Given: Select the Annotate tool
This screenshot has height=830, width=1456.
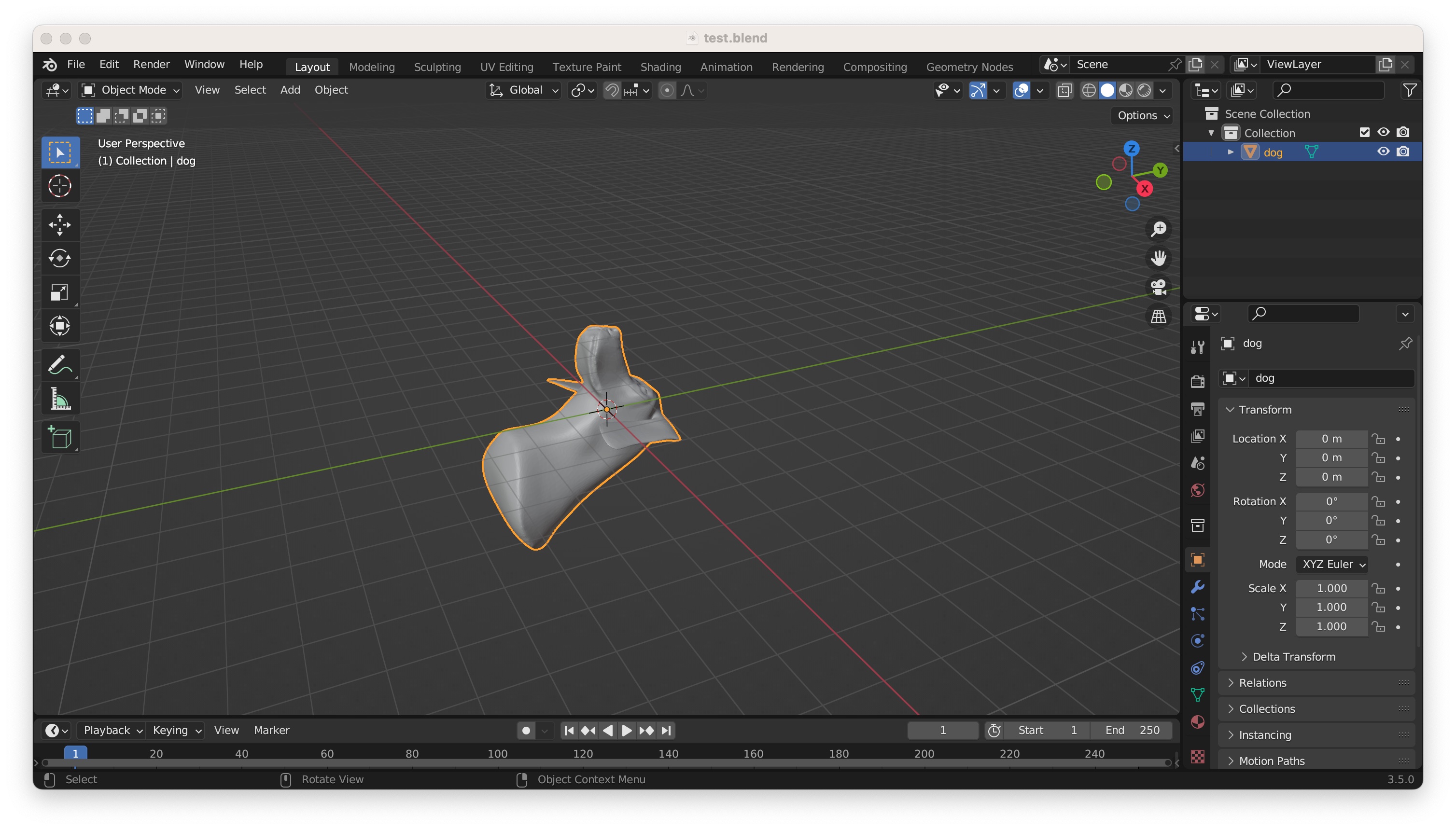Looking at the screenshot, I should 60,364.
